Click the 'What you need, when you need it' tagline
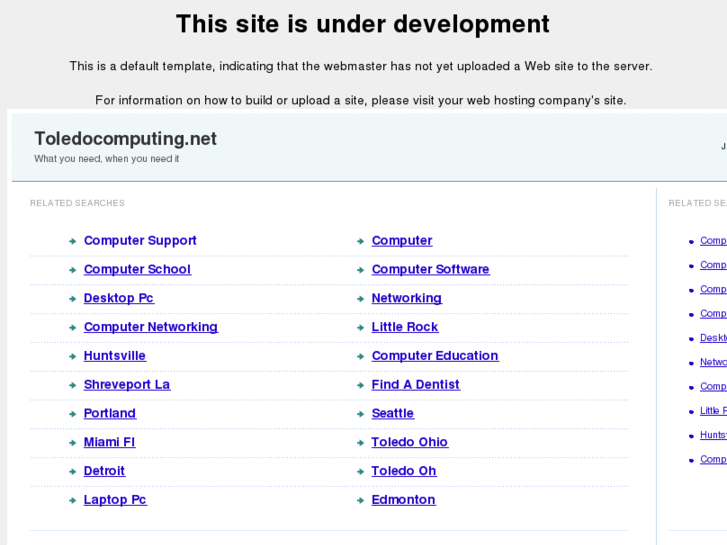This screenshot has width=727, height=545. click(107, 159)
